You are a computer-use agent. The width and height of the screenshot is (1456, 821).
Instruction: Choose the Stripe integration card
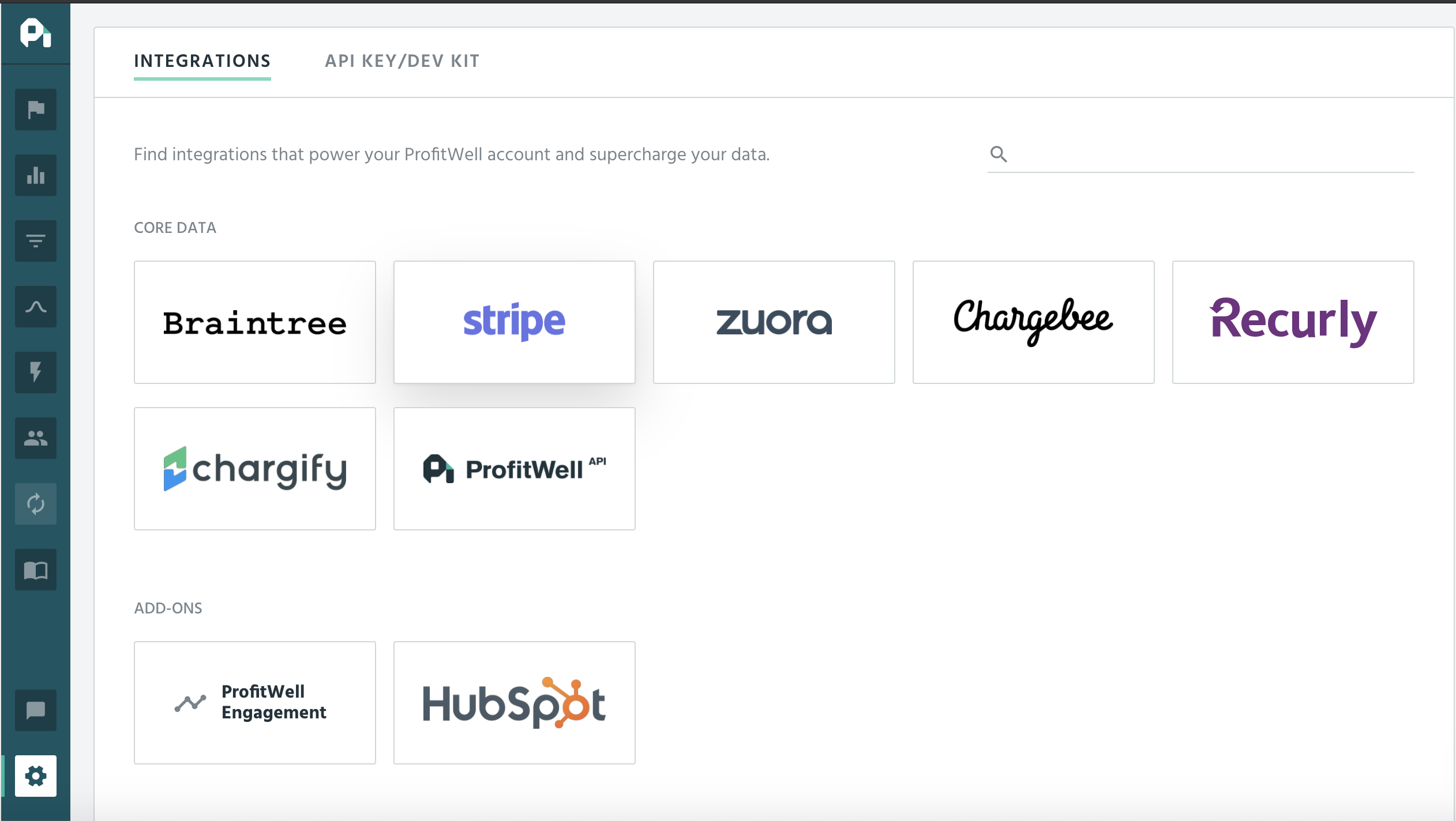[x=515, y=322]
